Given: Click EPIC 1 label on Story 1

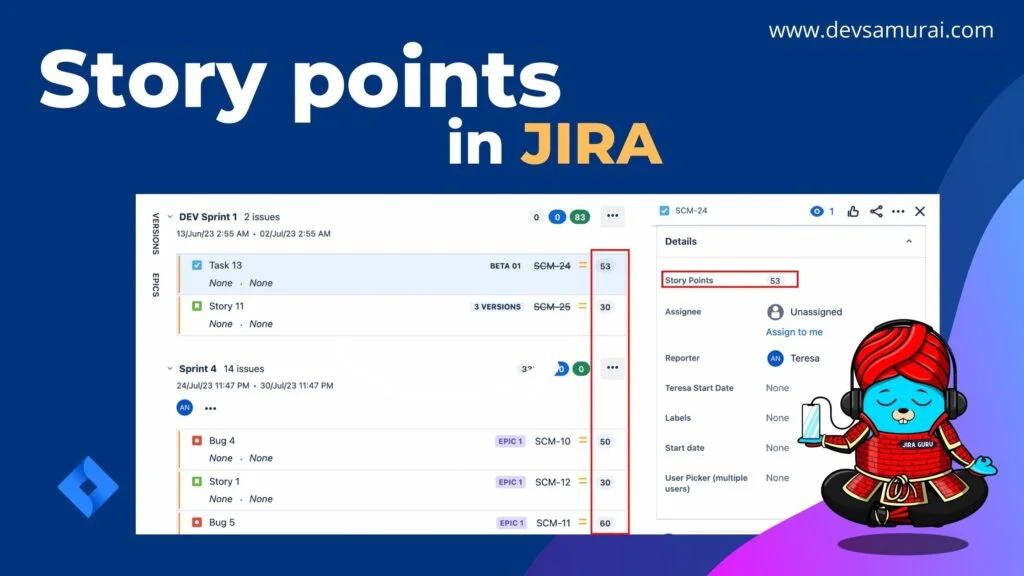Looking at the screenshot, I should [510, 482].
